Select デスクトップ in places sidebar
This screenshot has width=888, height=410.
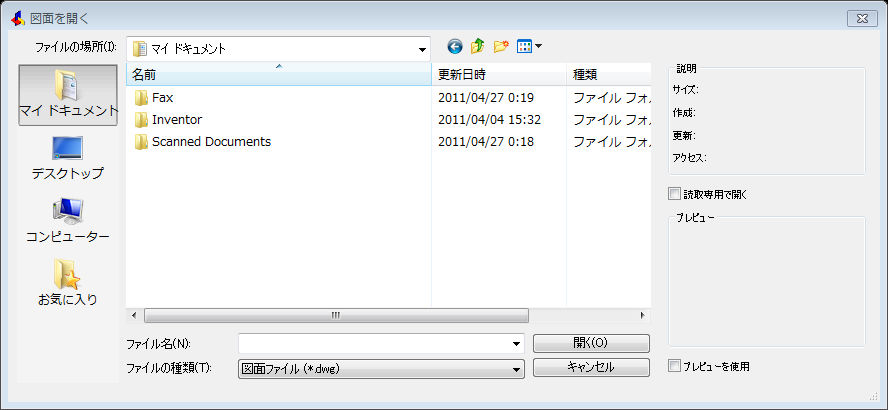68,158
